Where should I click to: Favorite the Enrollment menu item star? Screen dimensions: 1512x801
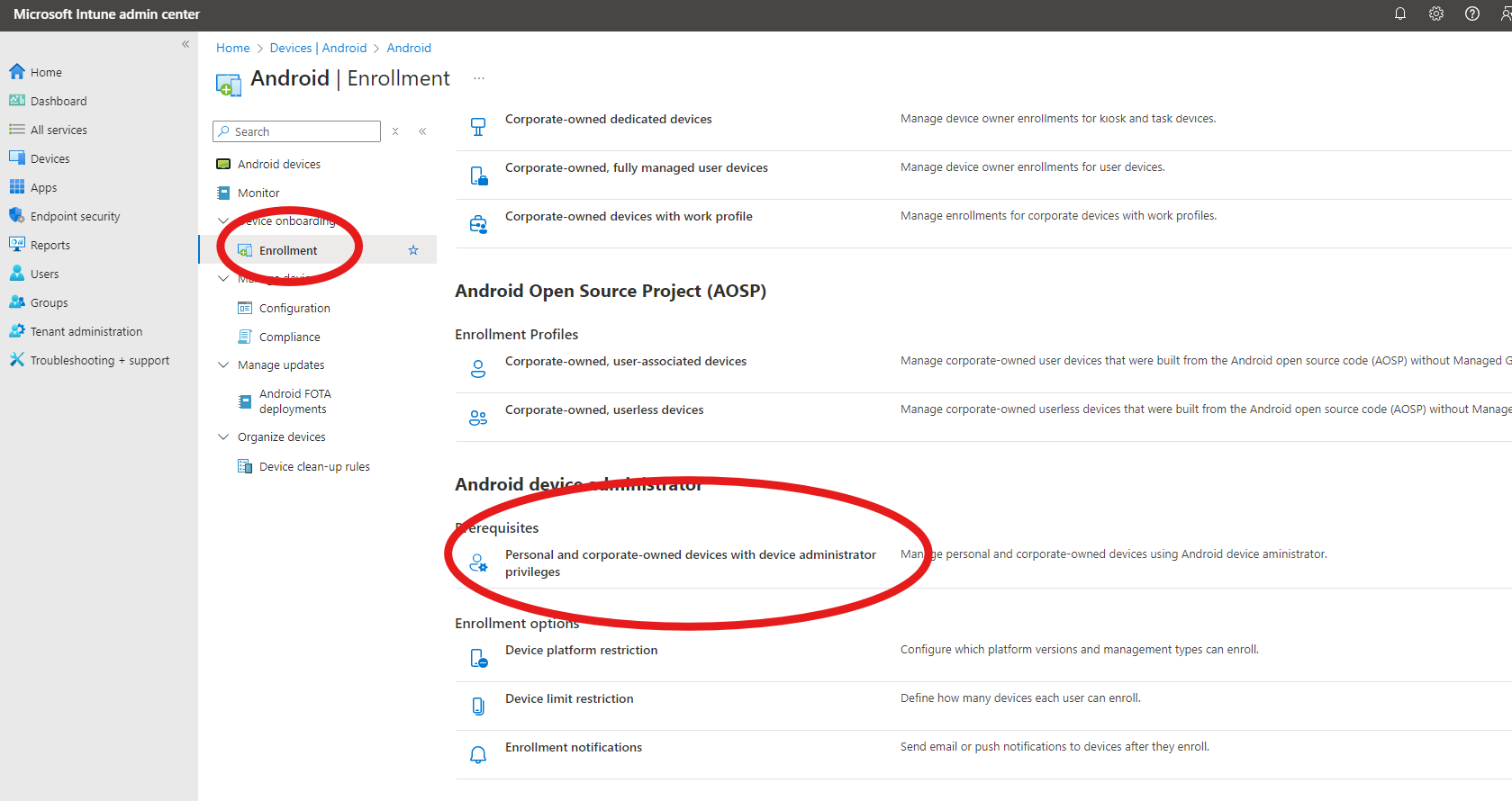coord(413,250)
